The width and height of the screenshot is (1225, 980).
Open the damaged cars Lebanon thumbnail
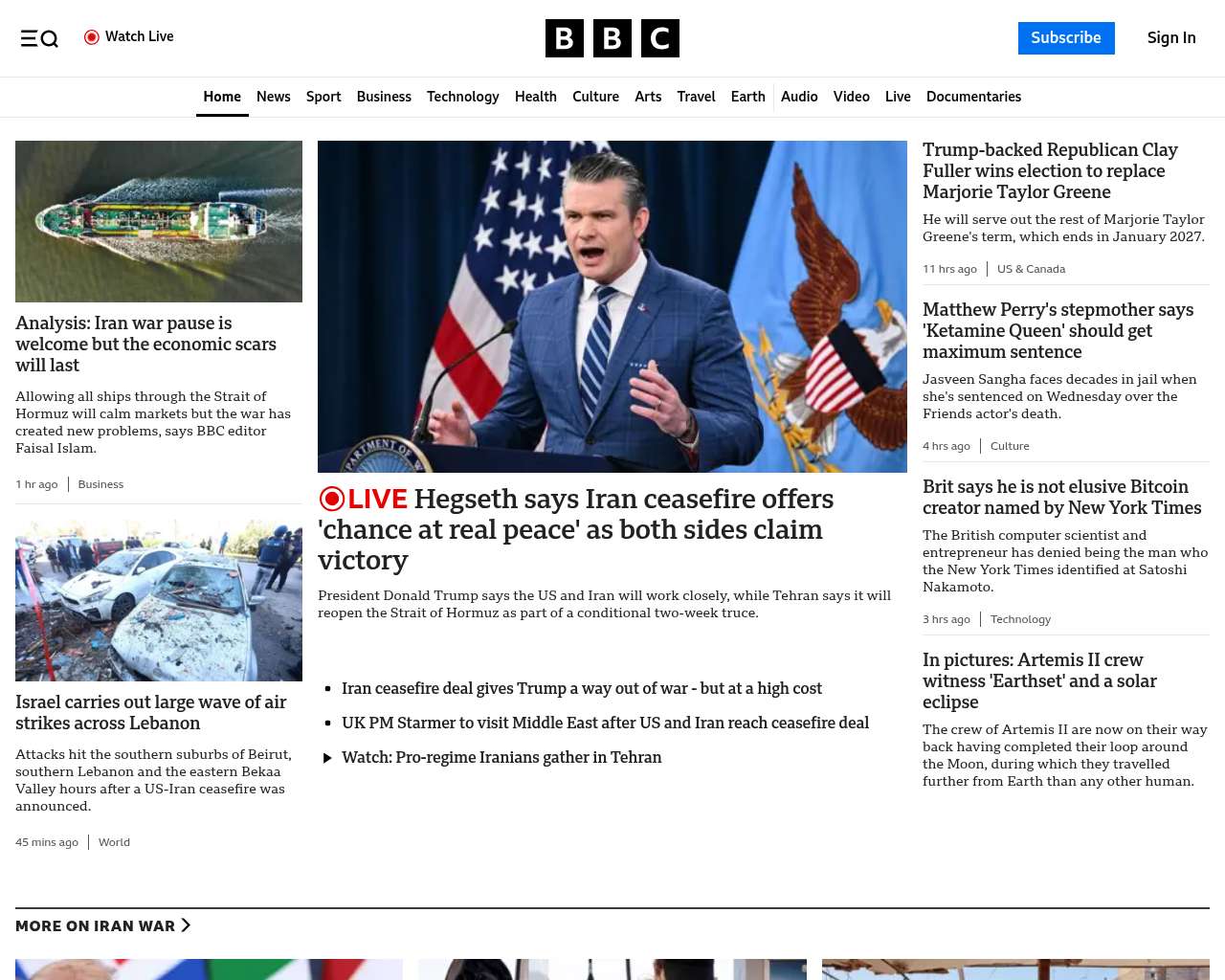click(159, 600)
